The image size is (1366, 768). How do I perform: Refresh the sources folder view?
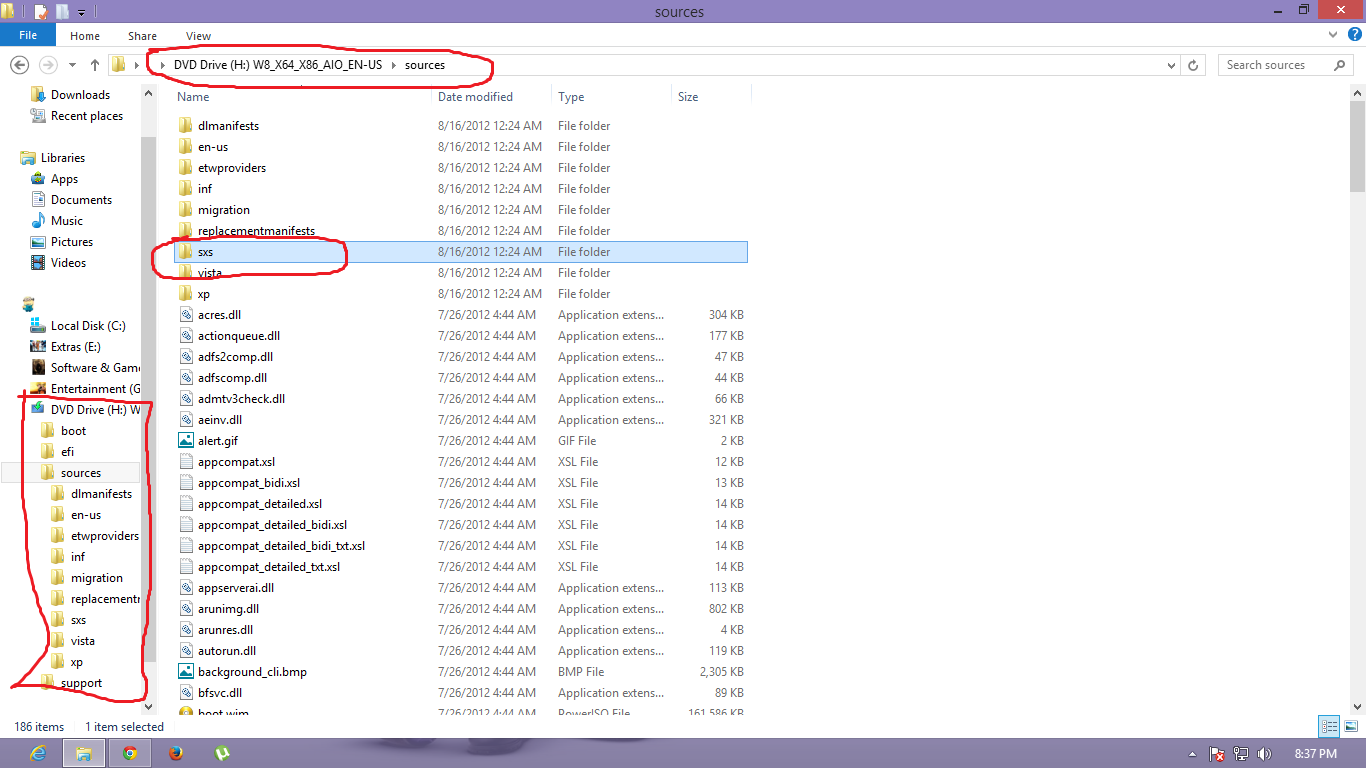tap(1192, 65)
